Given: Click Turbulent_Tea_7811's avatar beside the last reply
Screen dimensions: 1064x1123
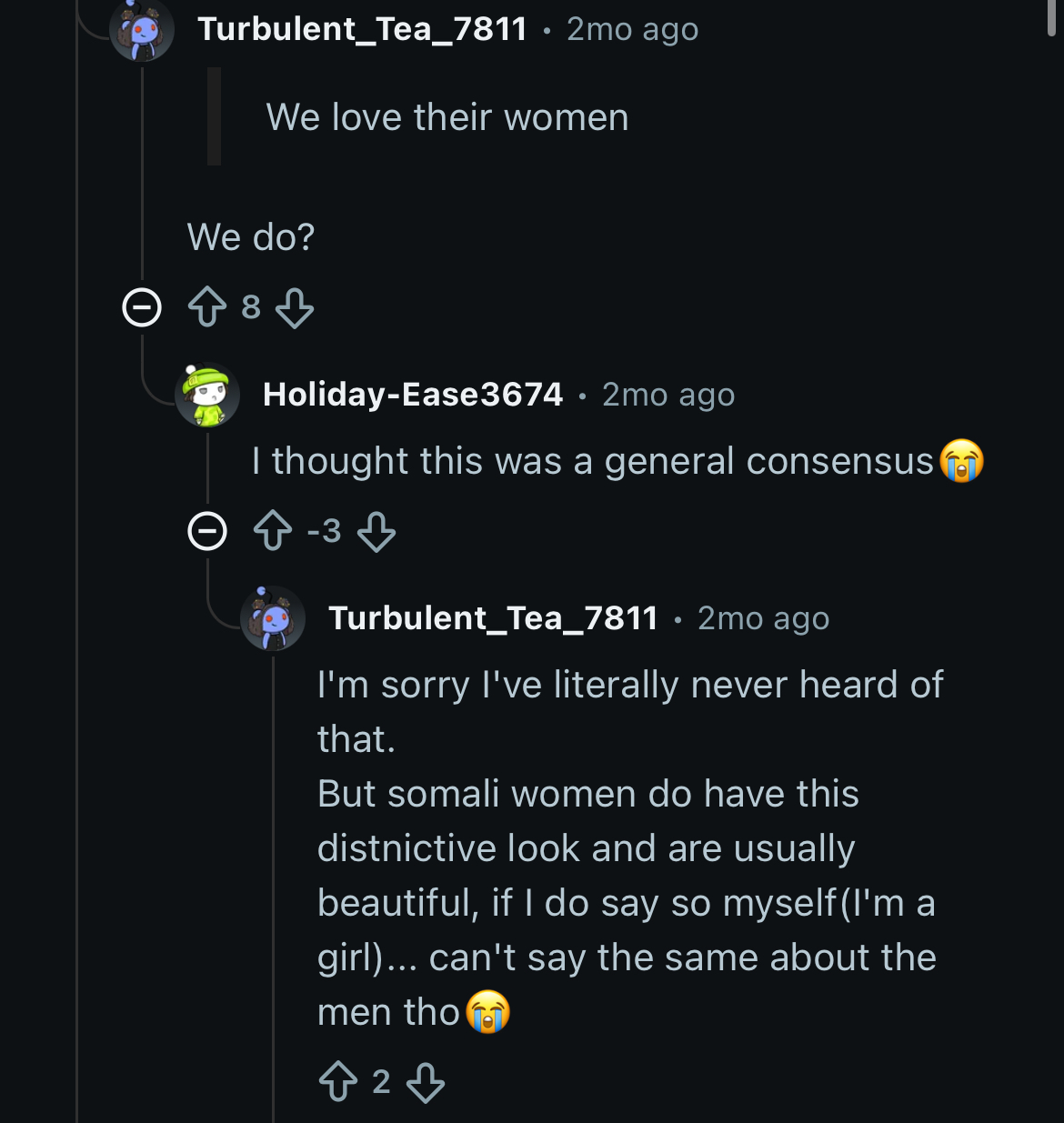Looking at the screenshot, I should [x=273, y=618].
